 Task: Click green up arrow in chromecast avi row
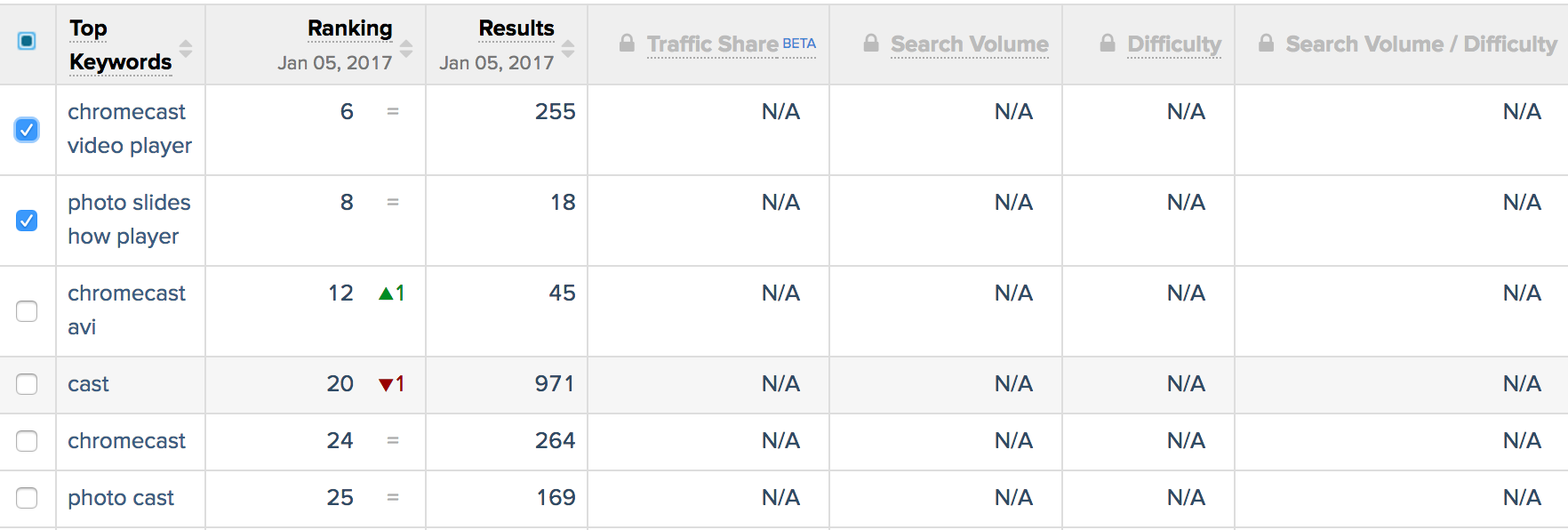386,293
